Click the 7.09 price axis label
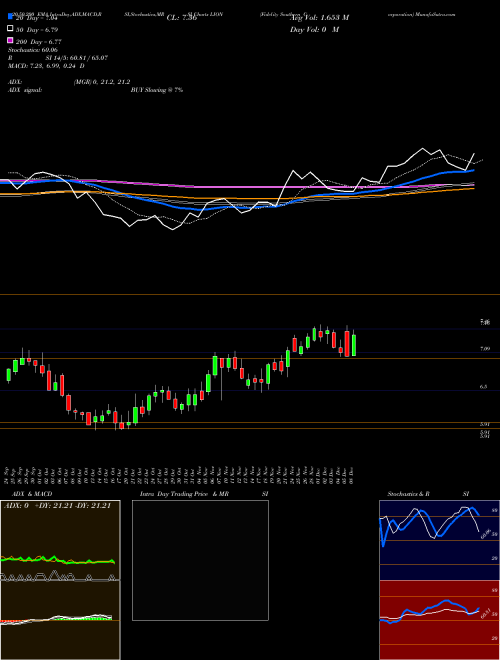Image resolution: width=500 pixels, height=660 pixels. click(485, 349)
